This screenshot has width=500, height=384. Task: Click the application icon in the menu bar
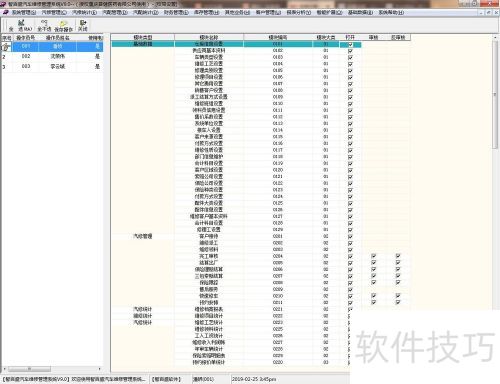5,12
